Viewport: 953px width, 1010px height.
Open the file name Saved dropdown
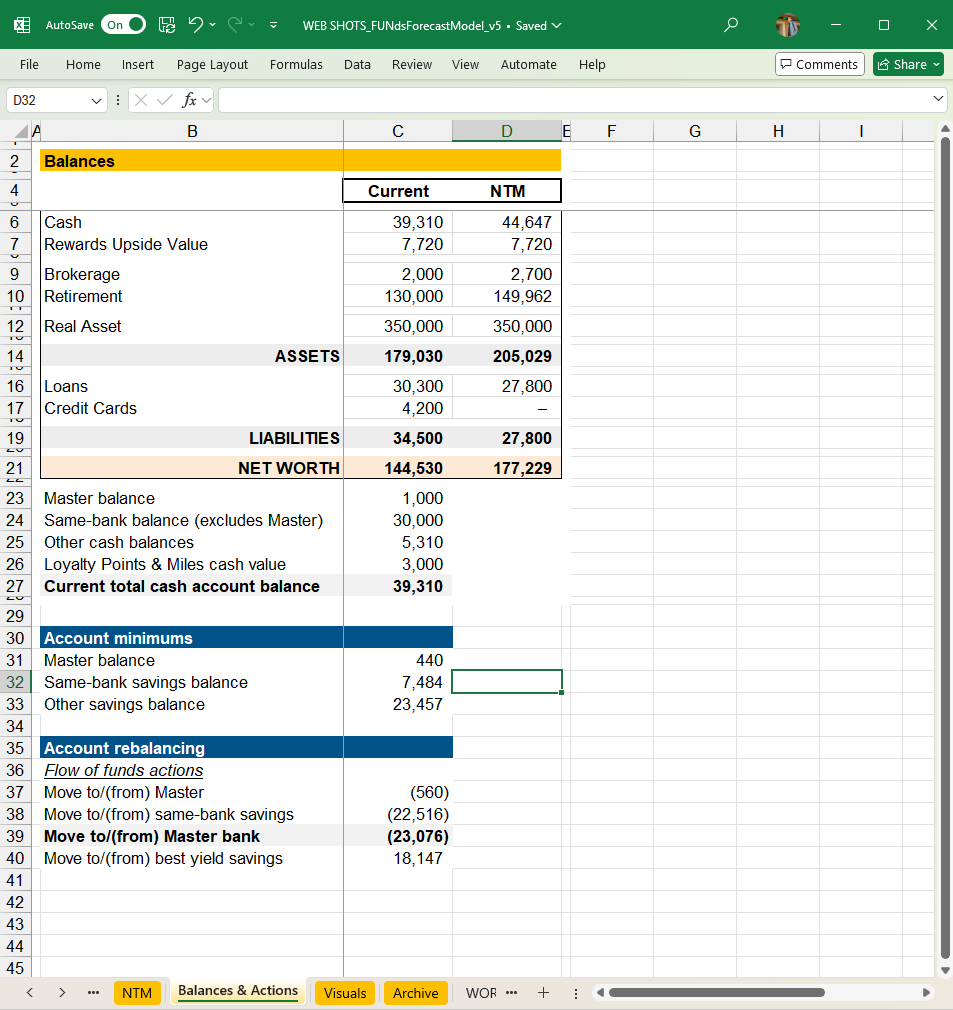point(557,26)
